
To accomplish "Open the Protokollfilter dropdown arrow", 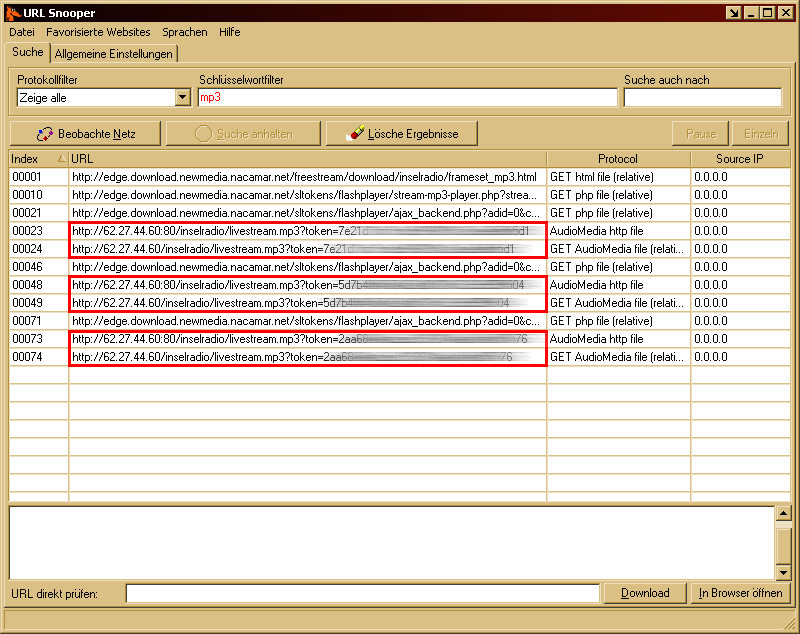I will click(x=182, y=97).
